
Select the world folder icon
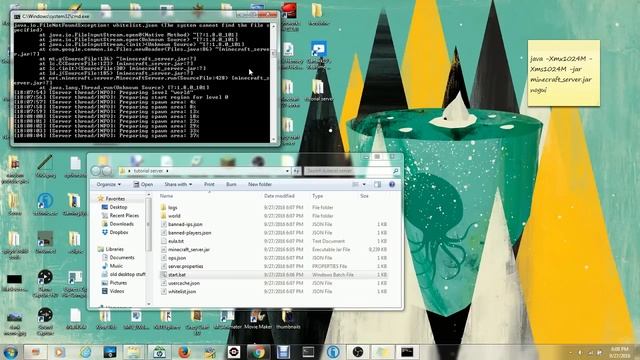point(163,216)
